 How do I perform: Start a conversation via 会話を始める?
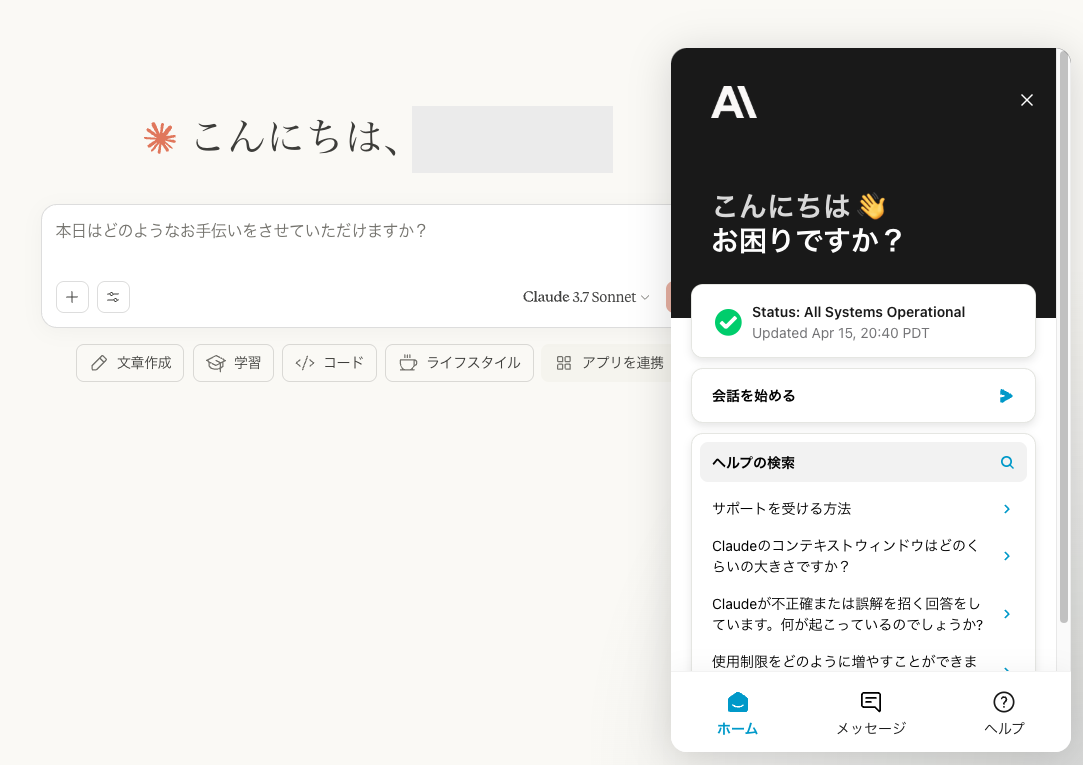coord(863,396)
